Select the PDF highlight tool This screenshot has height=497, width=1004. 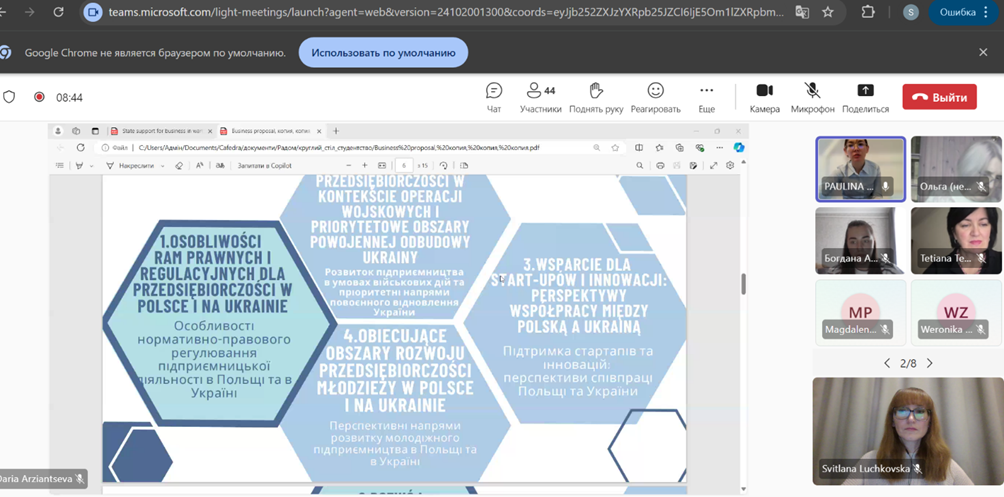(79, 165)
